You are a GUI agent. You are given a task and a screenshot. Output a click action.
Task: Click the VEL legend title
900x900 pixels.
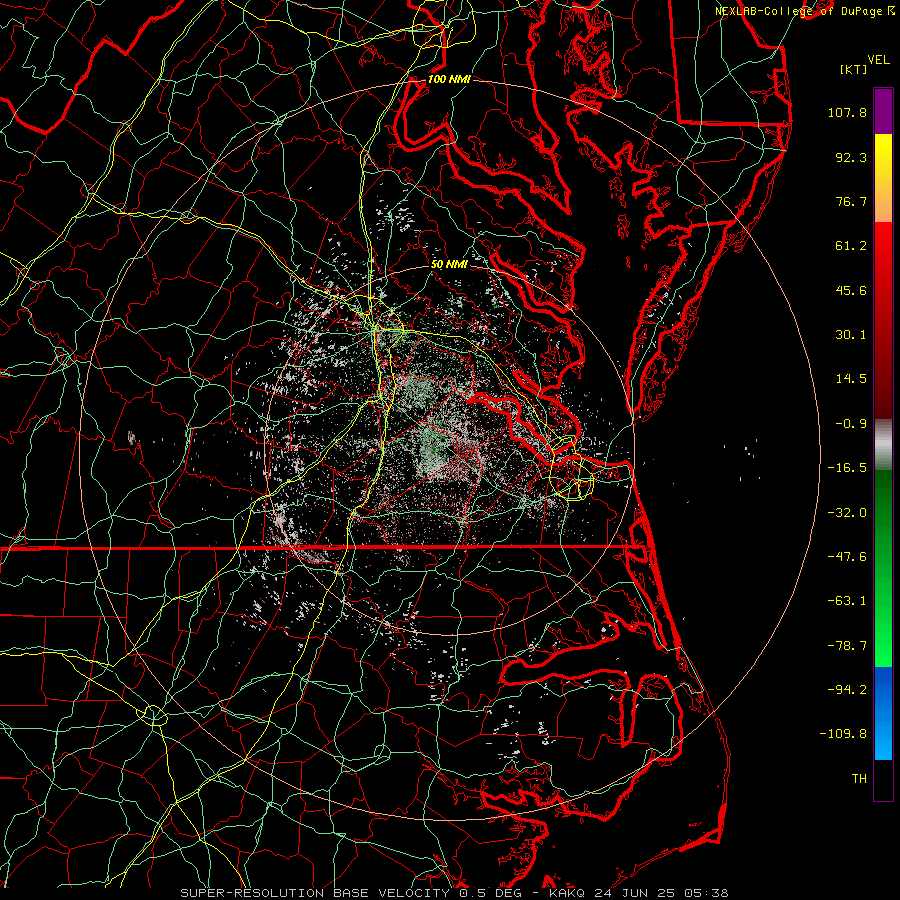878,60
